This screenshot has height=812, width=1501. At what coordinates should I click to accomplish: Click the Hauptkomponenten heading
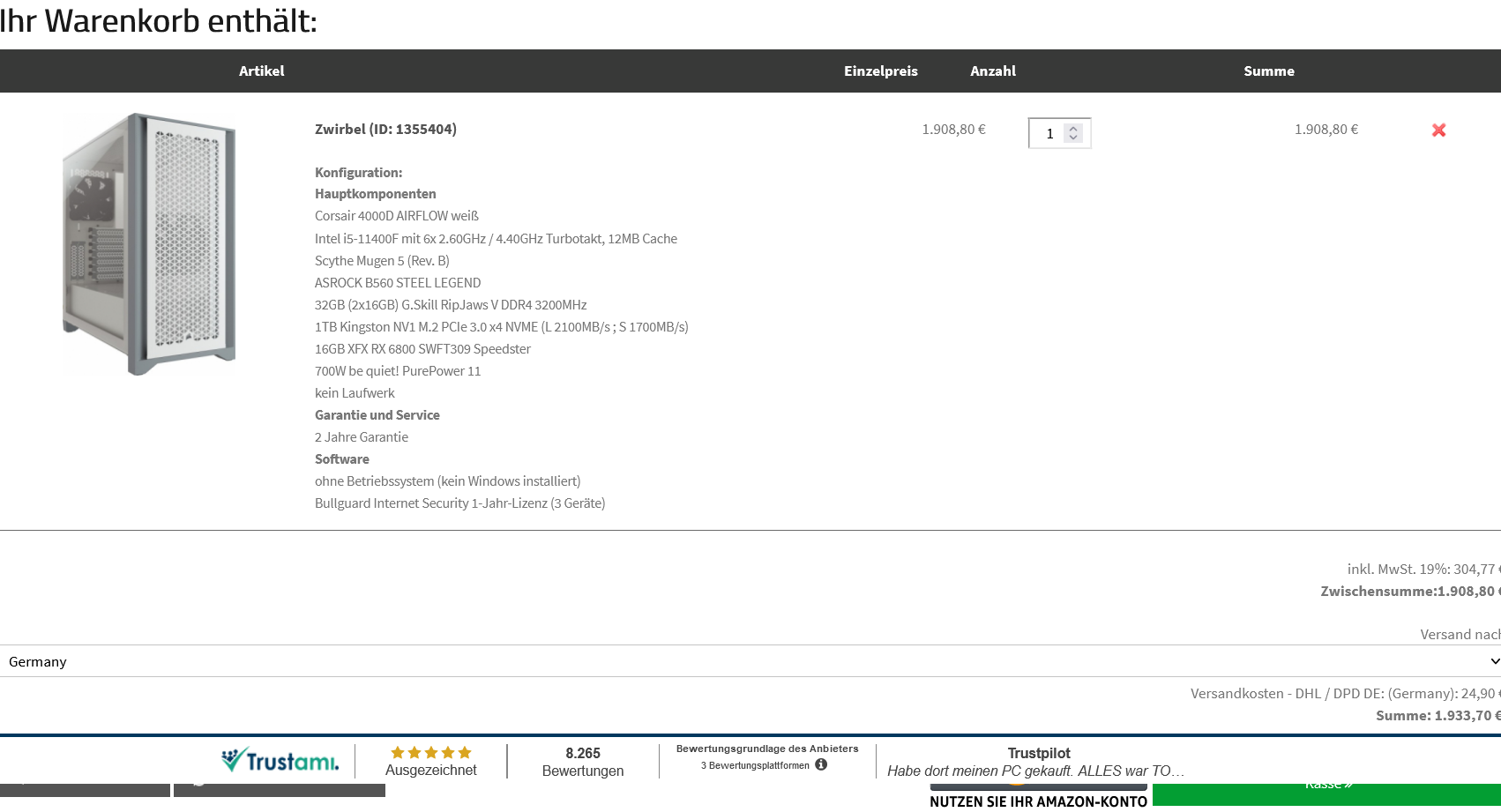(x=376, y=194)
